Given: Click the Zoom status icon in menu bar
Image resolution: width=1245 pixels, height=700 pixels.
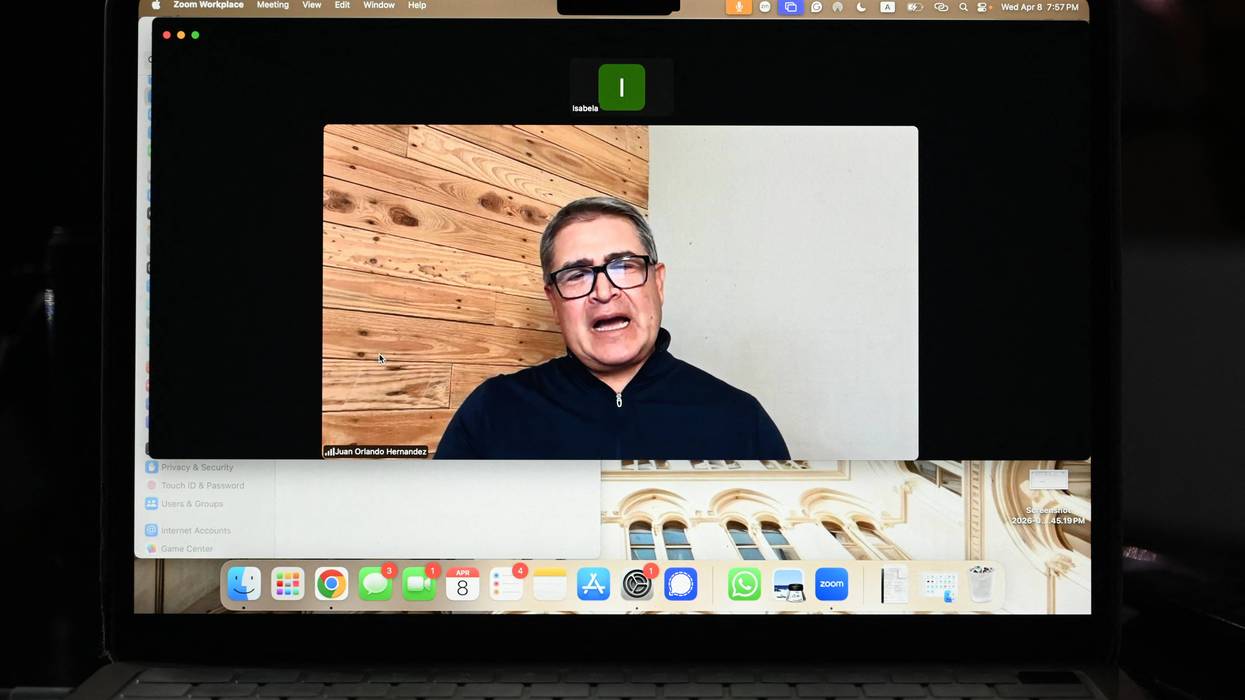Looking at the screenshot, I should tap(765, 7).
